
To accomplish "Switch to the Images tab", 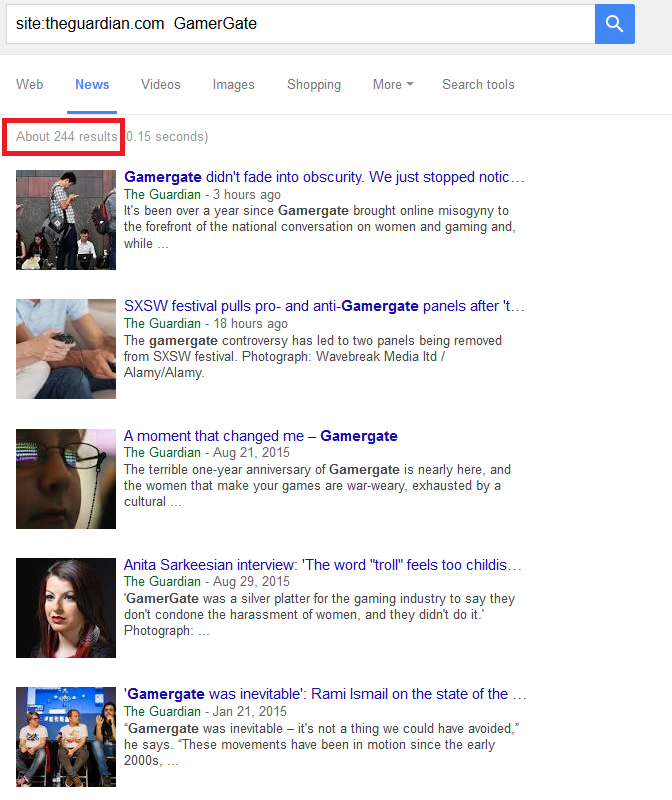I will [233, 84].
